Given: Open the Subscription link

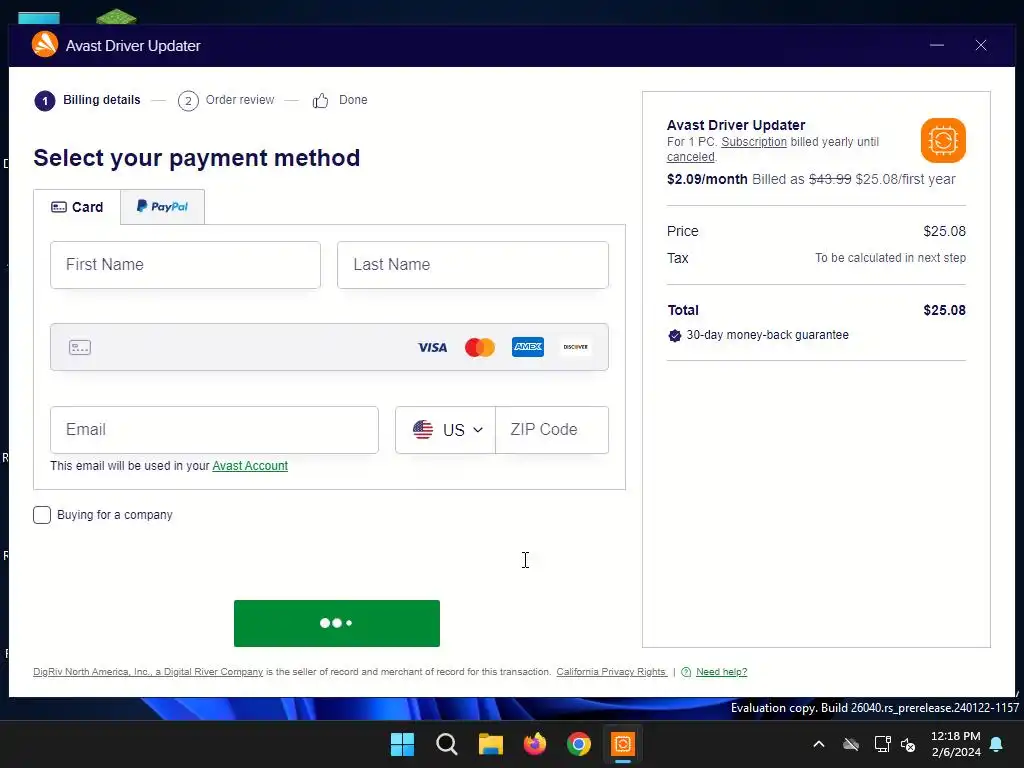Looking at the screenshot, I should point(754,142).
